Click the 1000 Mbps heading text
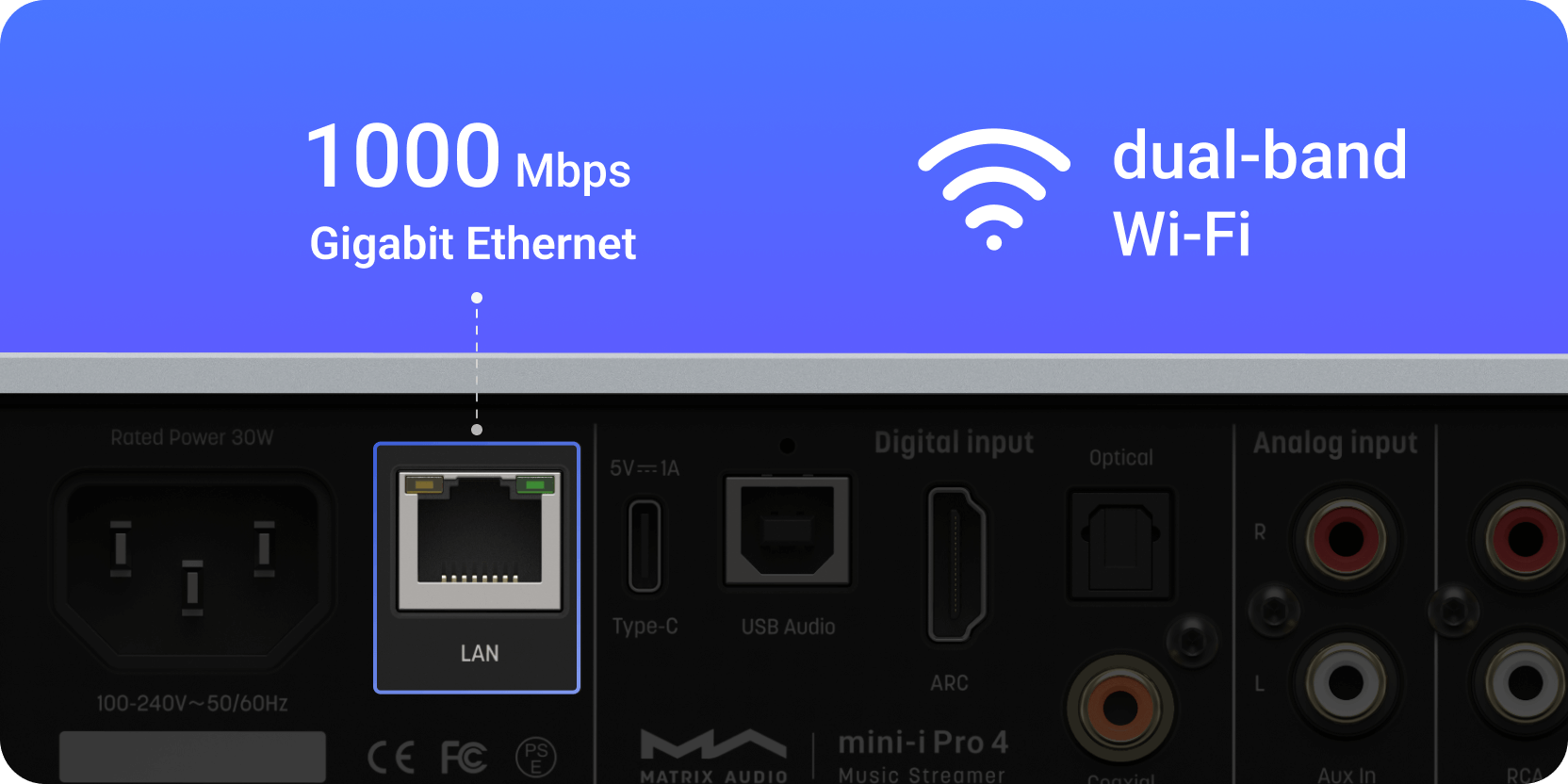 point(468,156)
